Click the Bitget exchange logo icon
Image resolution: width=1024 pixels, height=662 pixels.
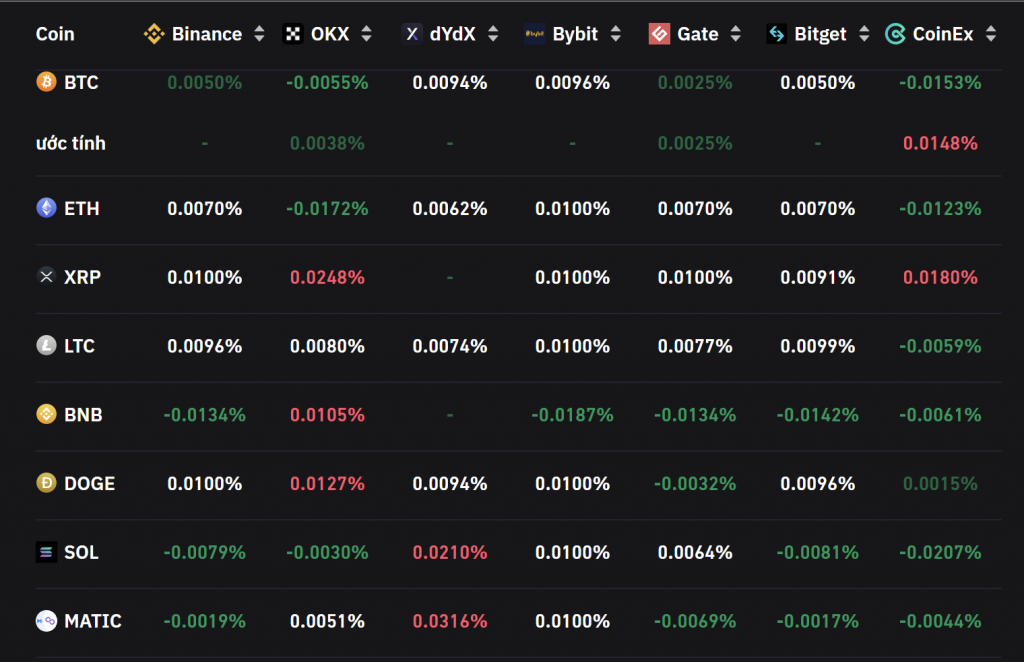click(x=776, y=34)
